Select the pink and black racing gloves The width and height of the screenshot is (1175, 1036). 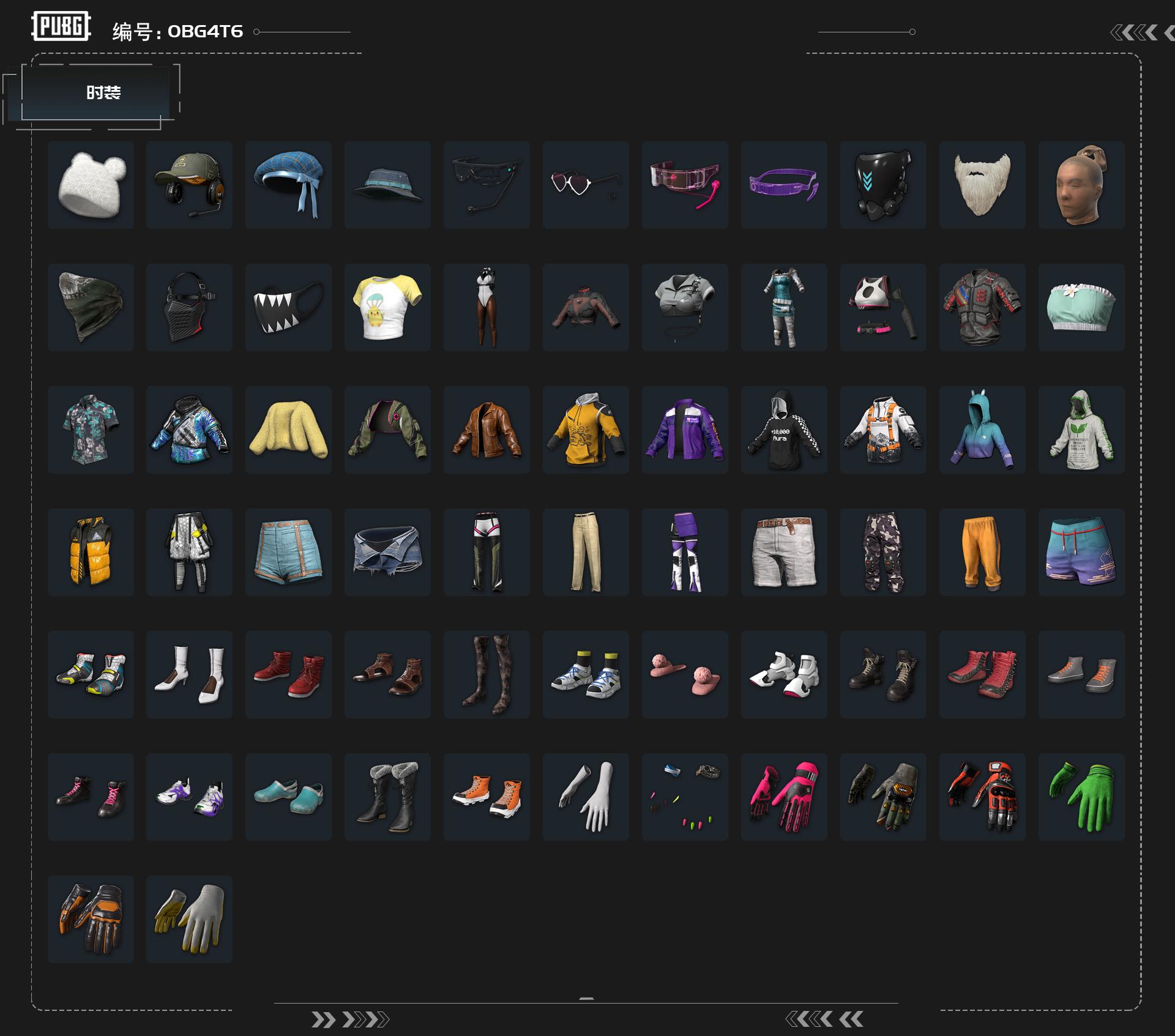[784, 797]
